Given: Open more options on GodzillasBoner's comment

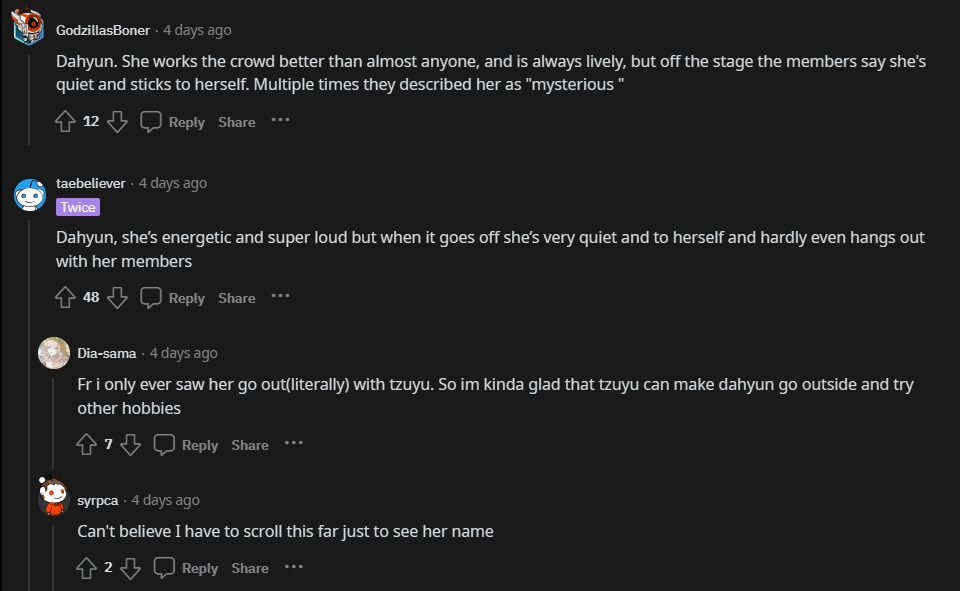Looking at the screenshot, I should pos(280,121).
